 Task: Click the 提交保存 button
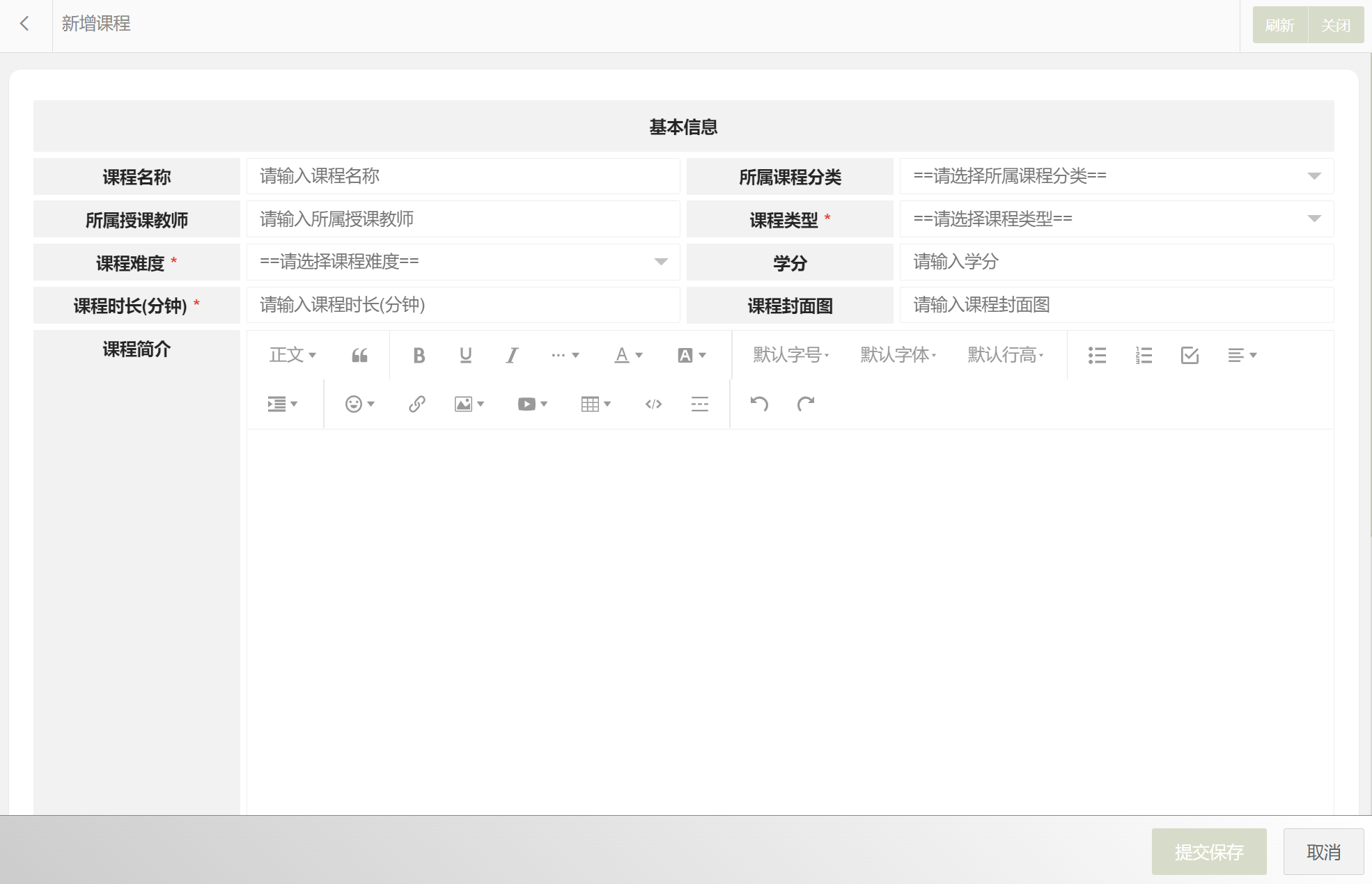click(1208, 851)
